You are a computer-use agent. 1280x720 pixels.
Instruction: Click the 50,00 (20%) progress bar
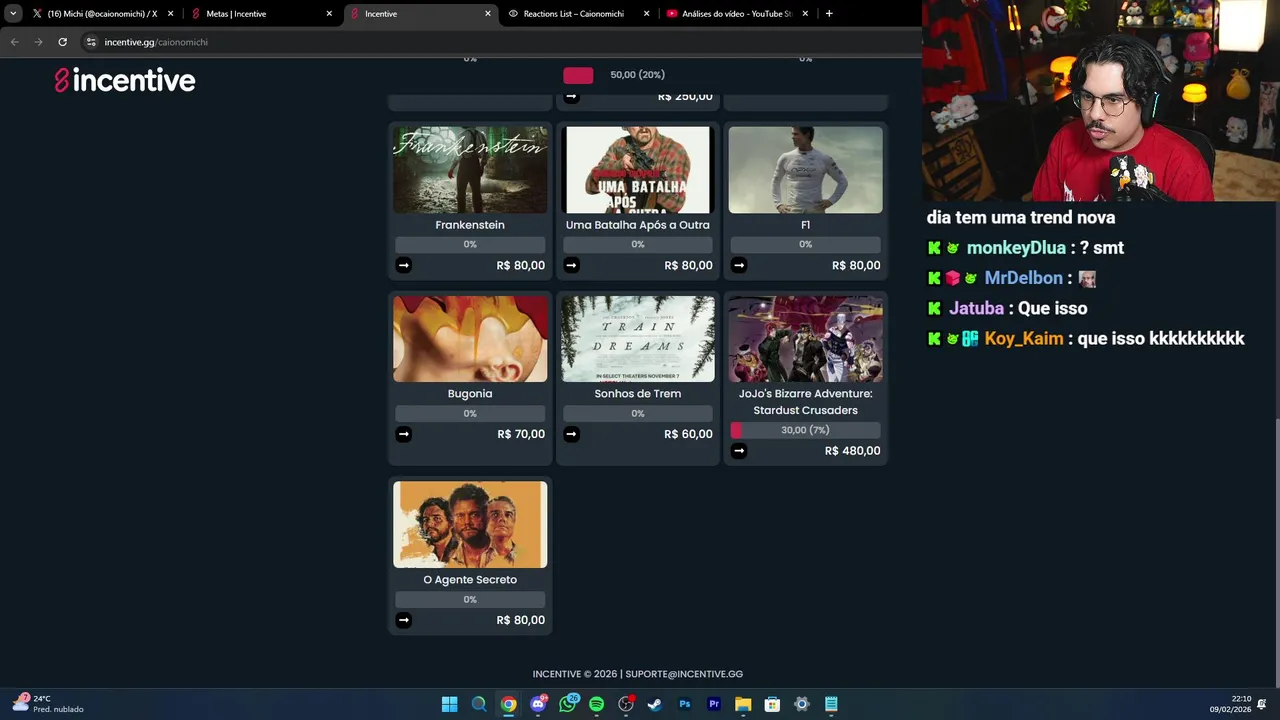(638, 75)
